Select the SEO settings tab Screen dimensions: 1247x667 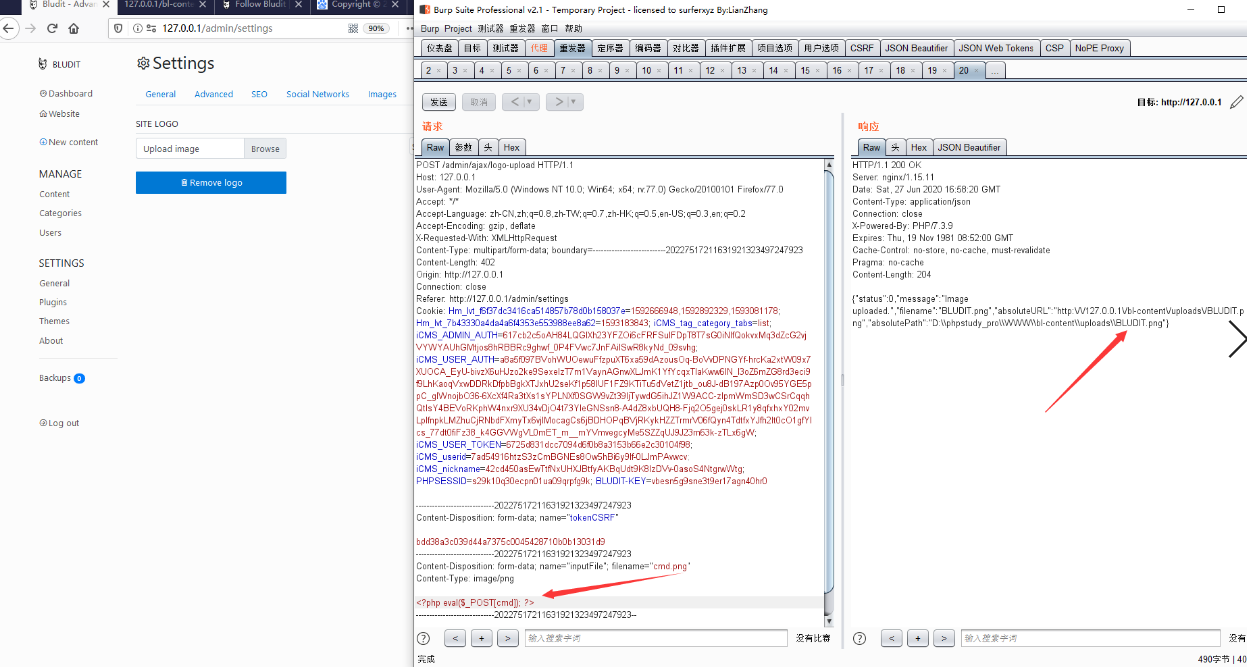click(259, 94)
